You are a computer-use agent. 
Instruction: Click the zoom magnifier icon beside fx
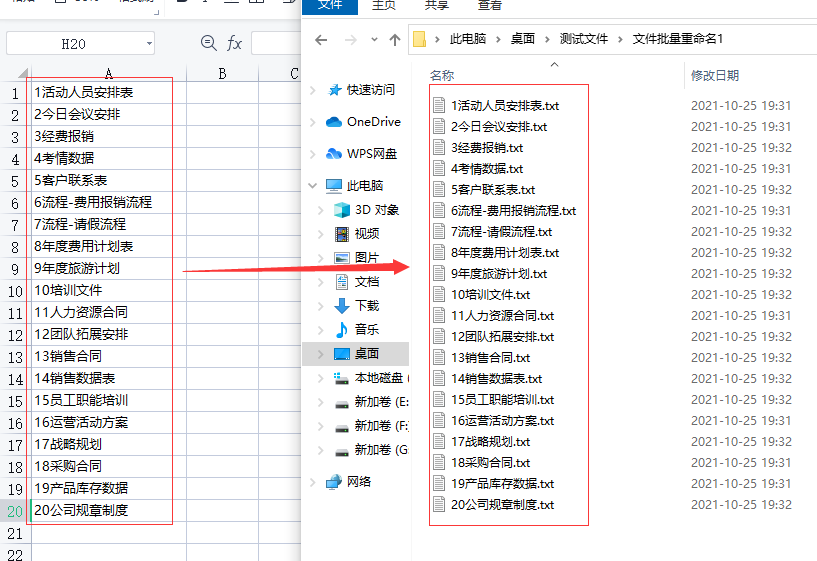(x=209, y=43)
